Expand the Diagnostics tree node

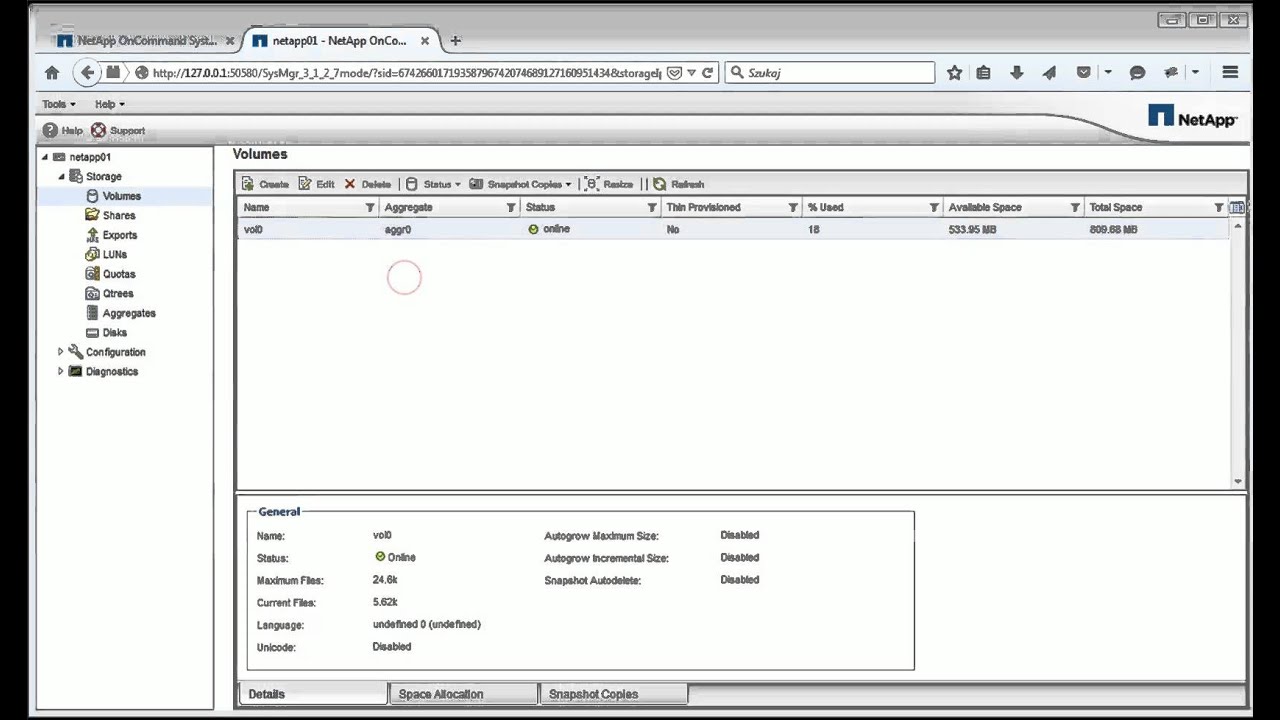point(61,371)
